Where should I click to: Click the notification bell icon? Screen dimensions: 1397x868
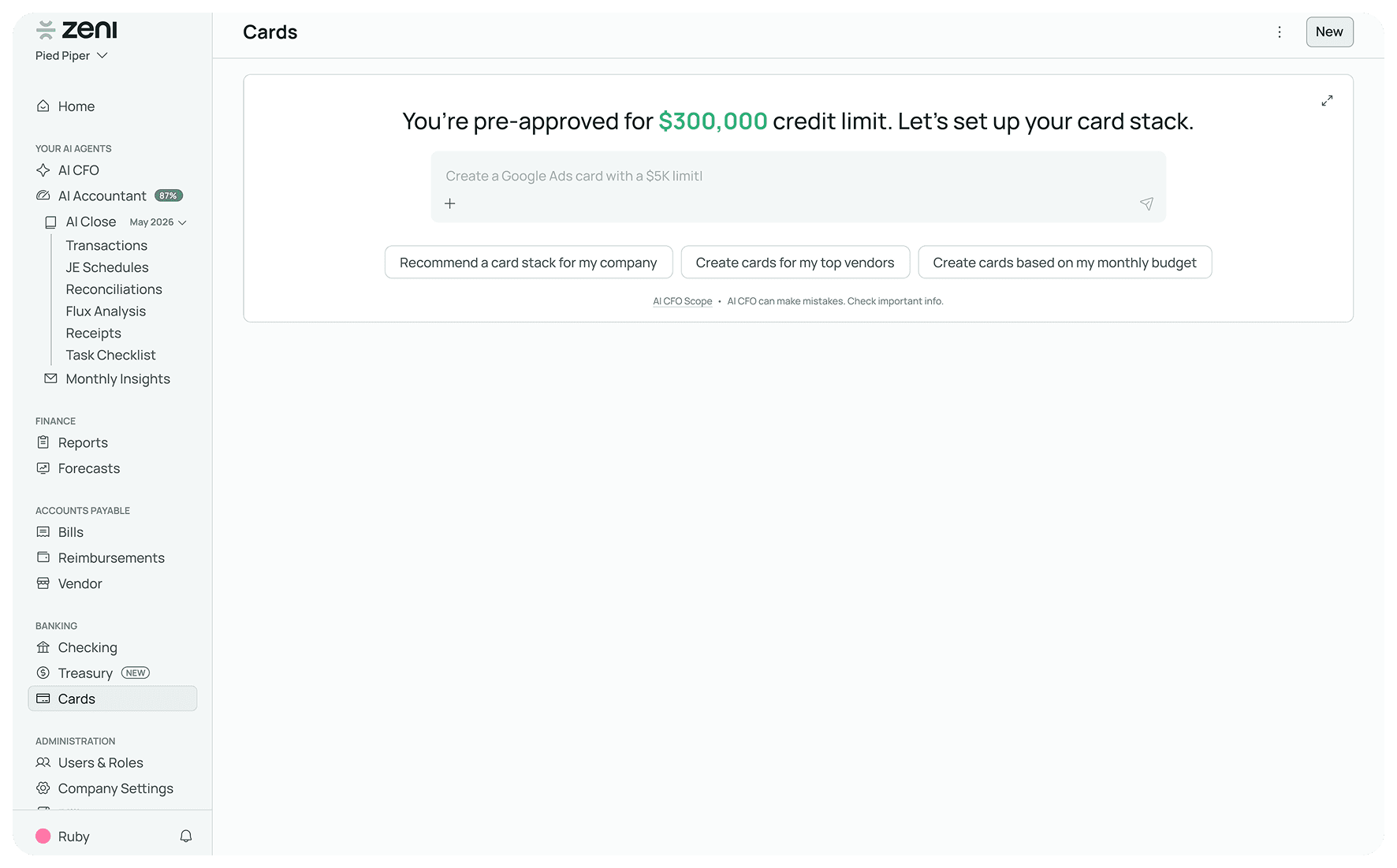(186, 836)
